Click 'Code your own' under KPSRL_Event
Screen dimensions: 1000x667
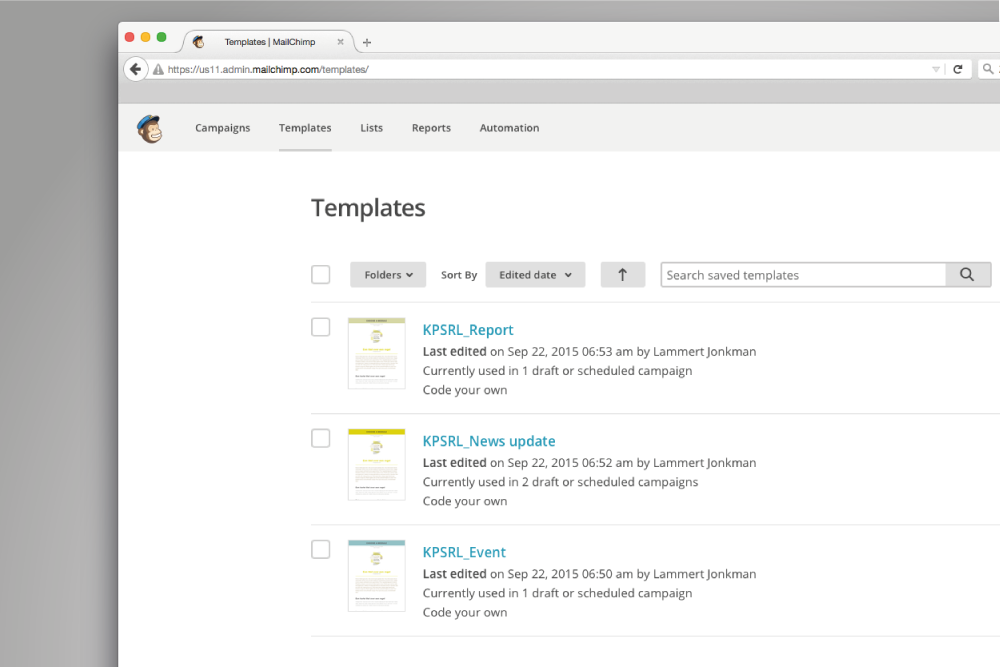click(465, 612)
